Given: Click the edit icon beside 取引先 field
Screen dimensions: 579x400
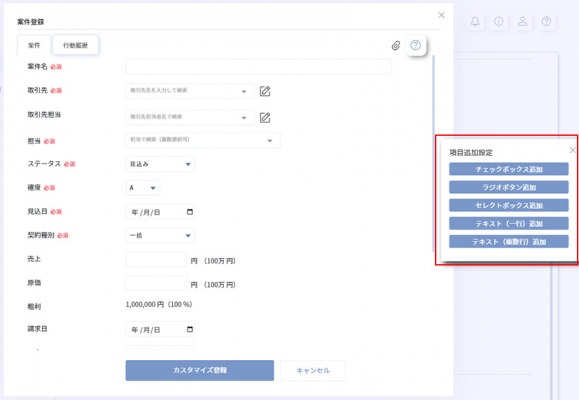Looking at the screenshot, I should coord(265,91).
